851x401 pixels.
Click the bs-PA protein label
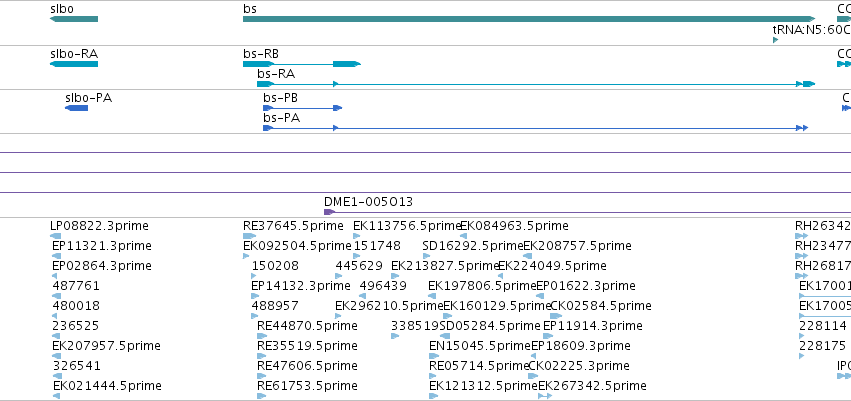pos(282,118)
